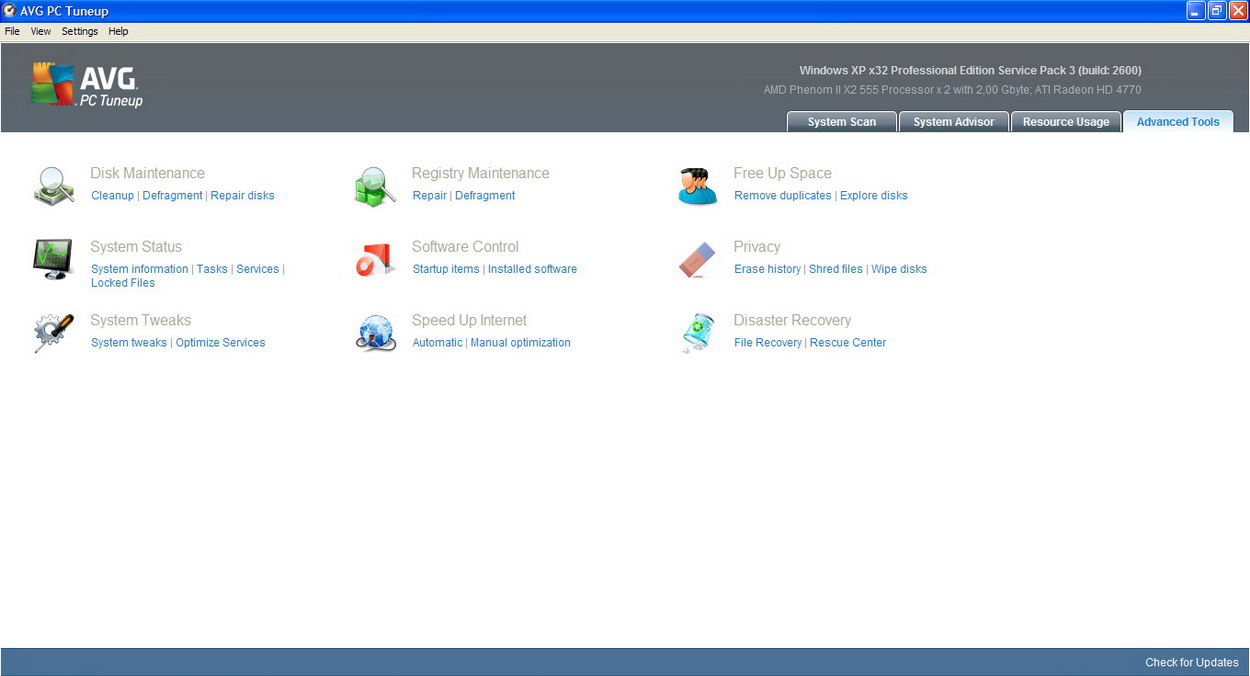The width and height of the screenshot is (1250, 676).
Task: Launch Wipe disks tool
Action: [899, 269]
